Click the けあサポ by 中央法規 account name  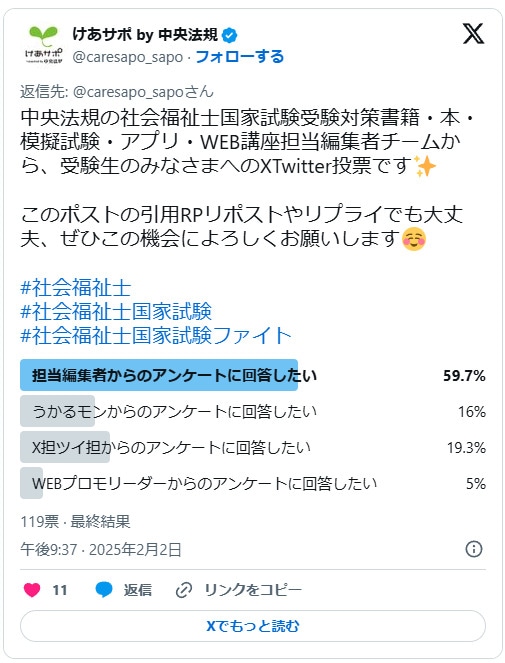click(145, 35)
